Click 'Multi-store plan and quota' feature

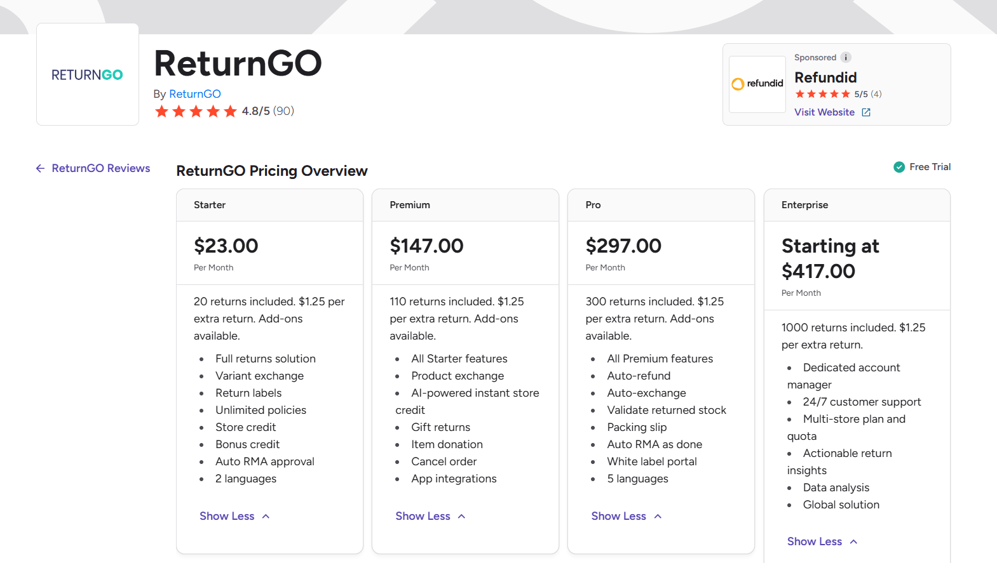click(x=846, y=427)
